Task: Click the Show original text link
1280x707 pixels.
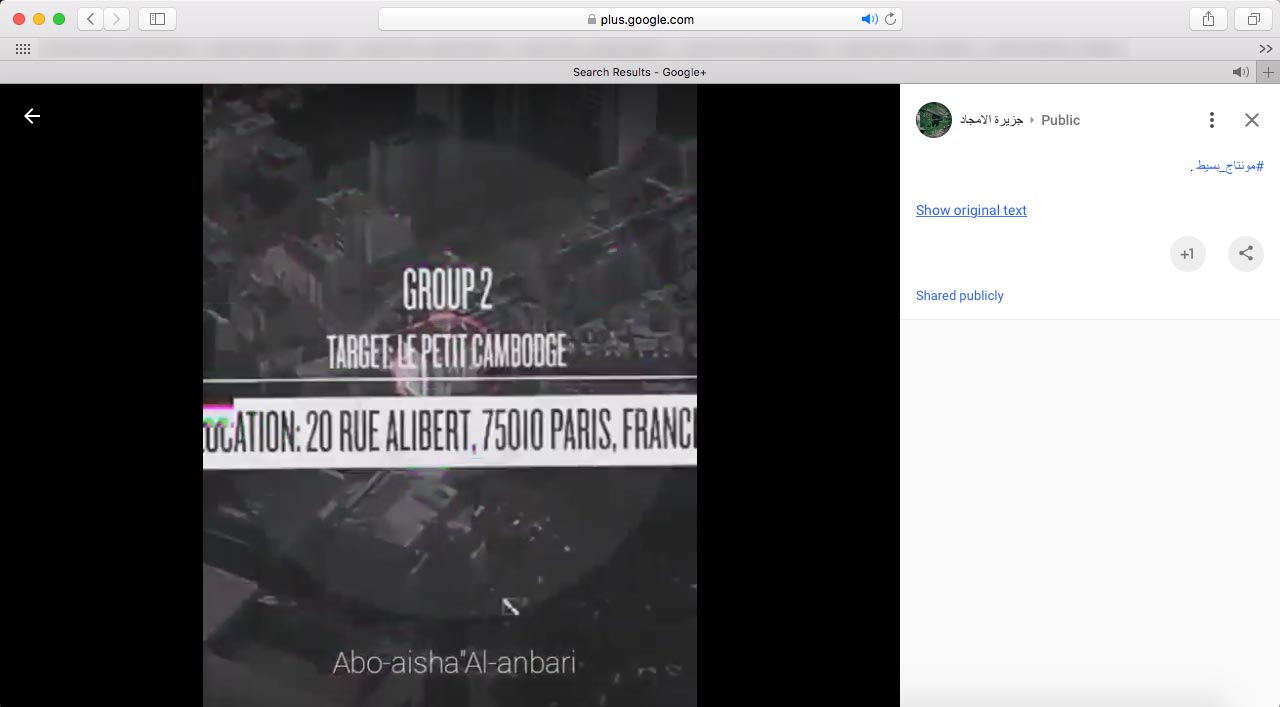Action: pos(971,210)
